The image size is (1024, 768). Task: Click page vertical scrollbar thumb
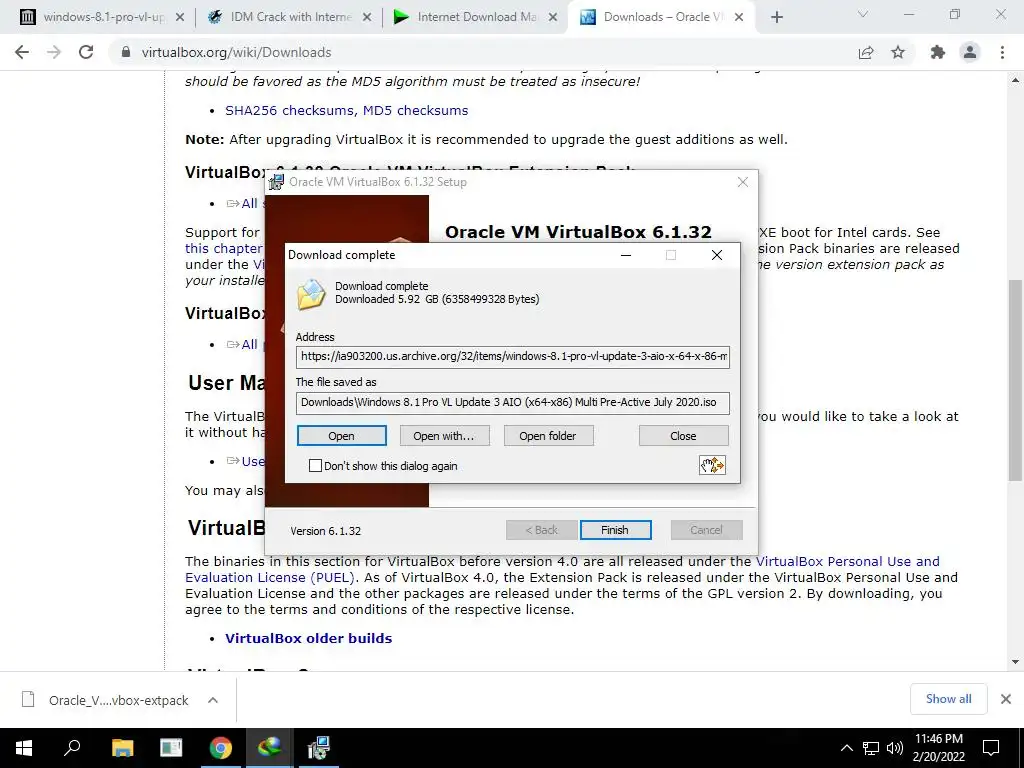1016,381
